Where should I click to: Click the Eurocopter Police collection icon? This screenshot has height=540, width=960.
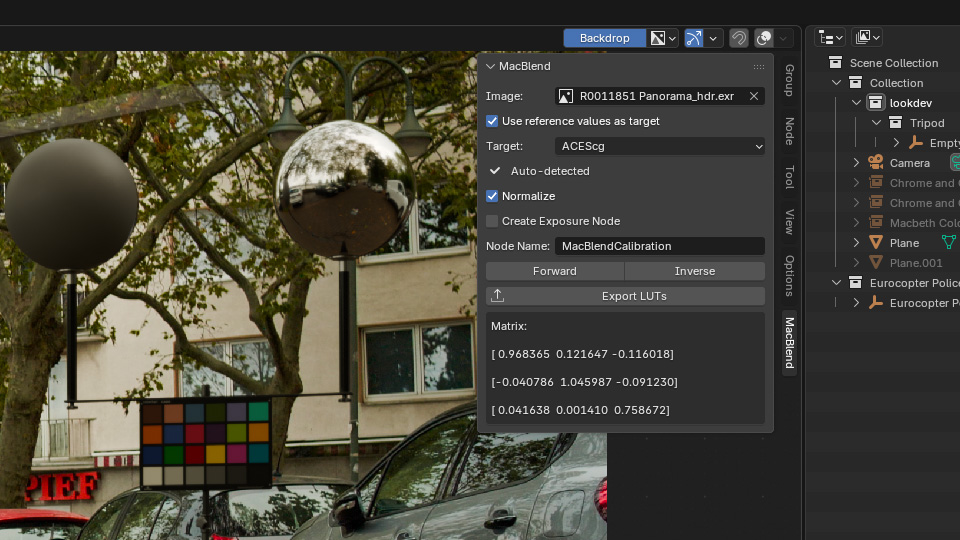point(855,283)
